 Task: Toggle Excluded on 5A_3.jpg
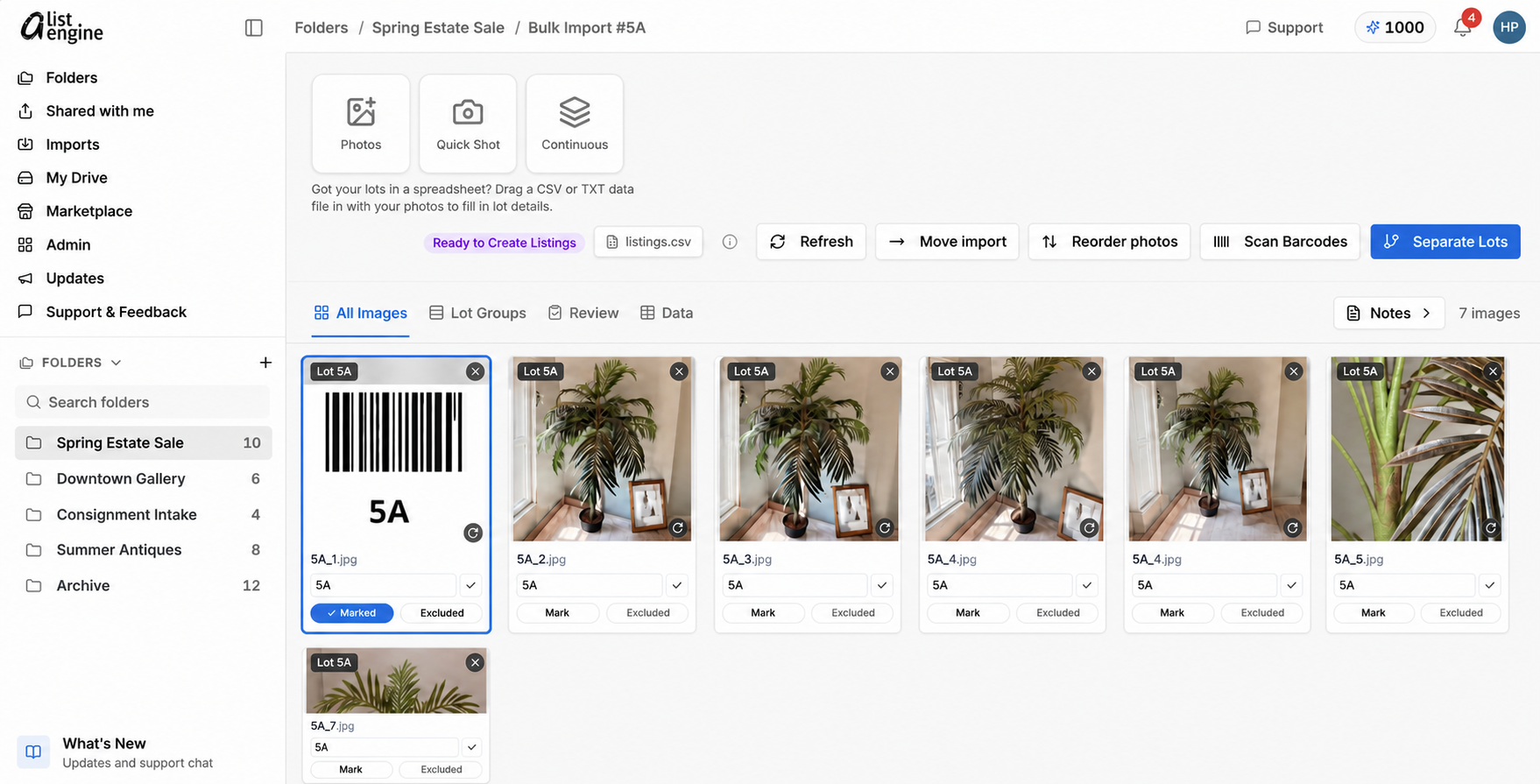(x=853, y=613)
